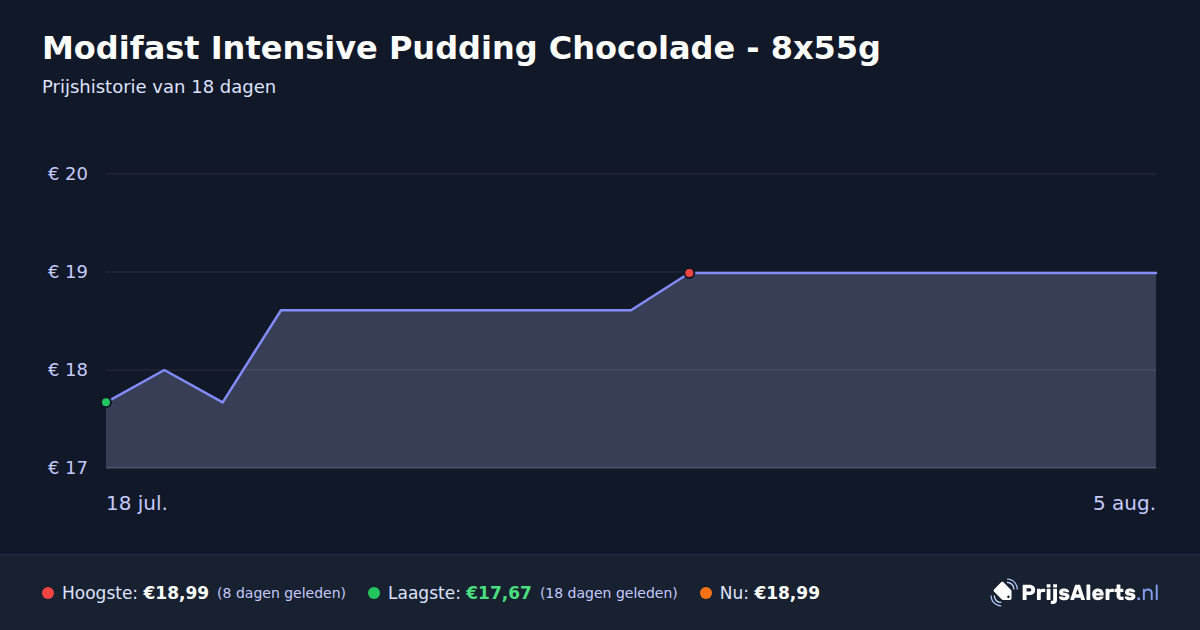Click the green Laagste legend dot
This screenshot has width=1200, height=630.
coord(374,593)
